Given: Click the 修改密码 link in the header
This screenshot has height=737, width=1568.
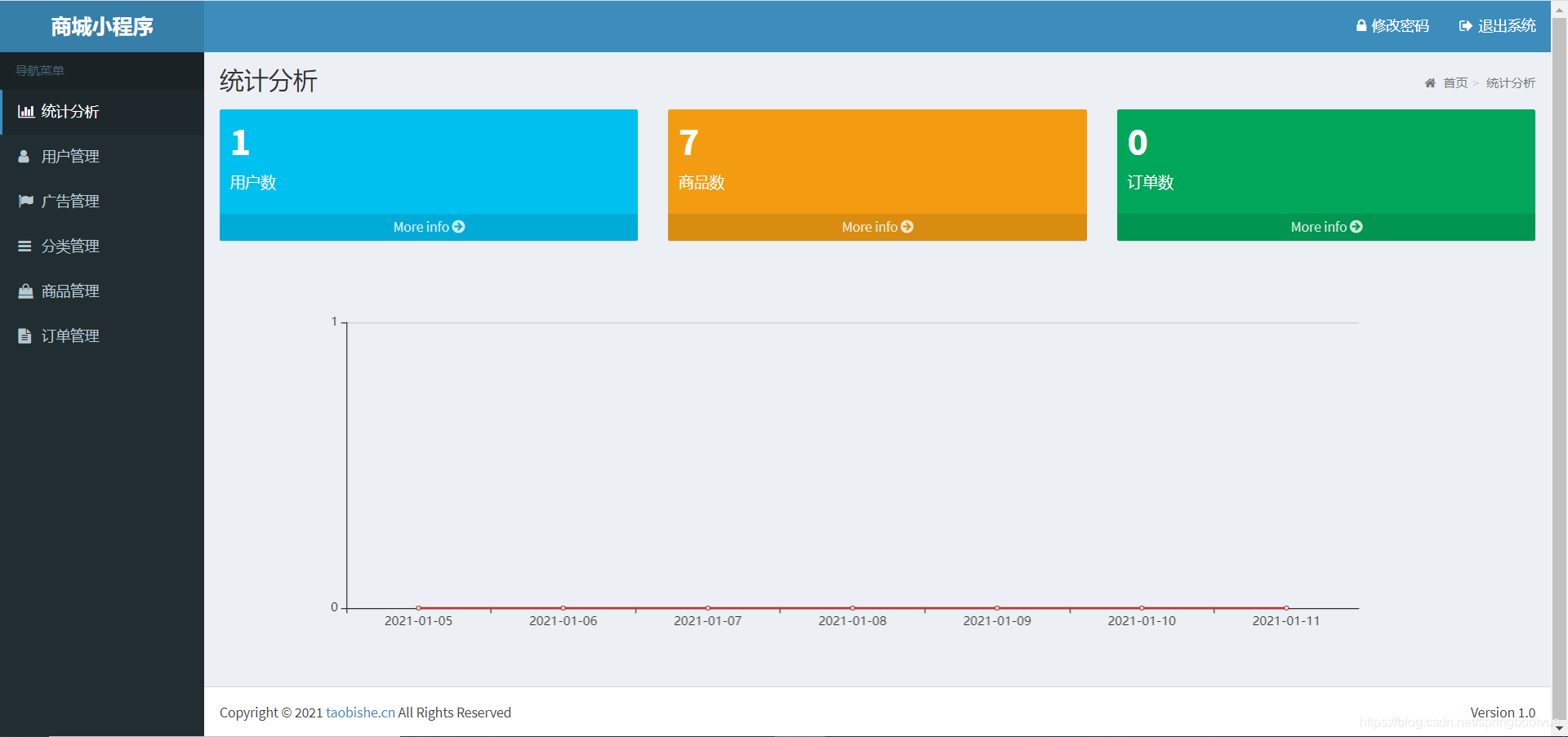Looking at the screenshot, I should click(1392, 26).
